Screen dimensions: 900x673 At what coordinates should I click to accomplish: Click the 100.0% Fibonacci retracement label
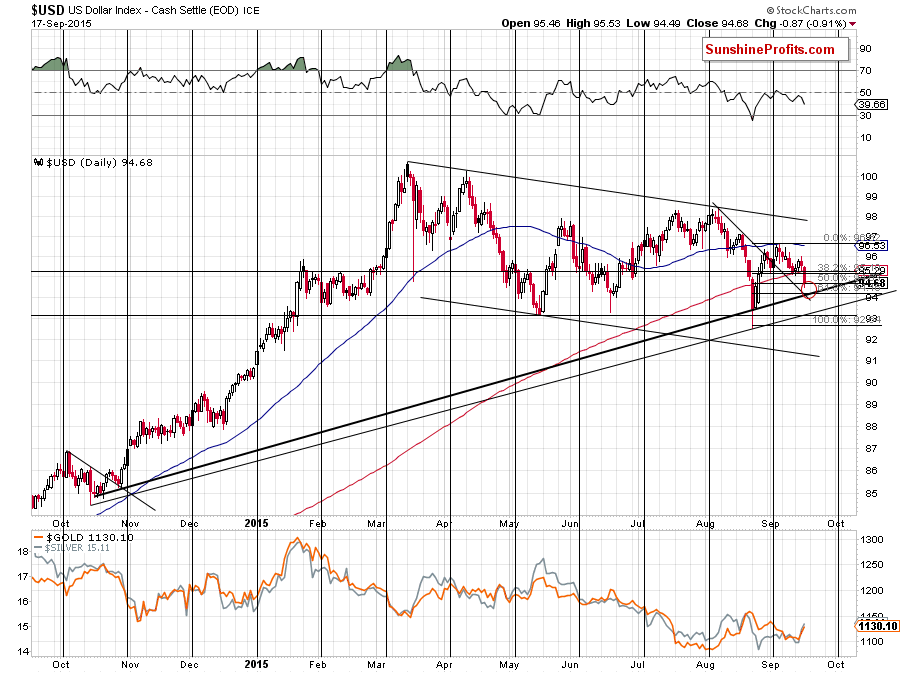tap(846, 320)
